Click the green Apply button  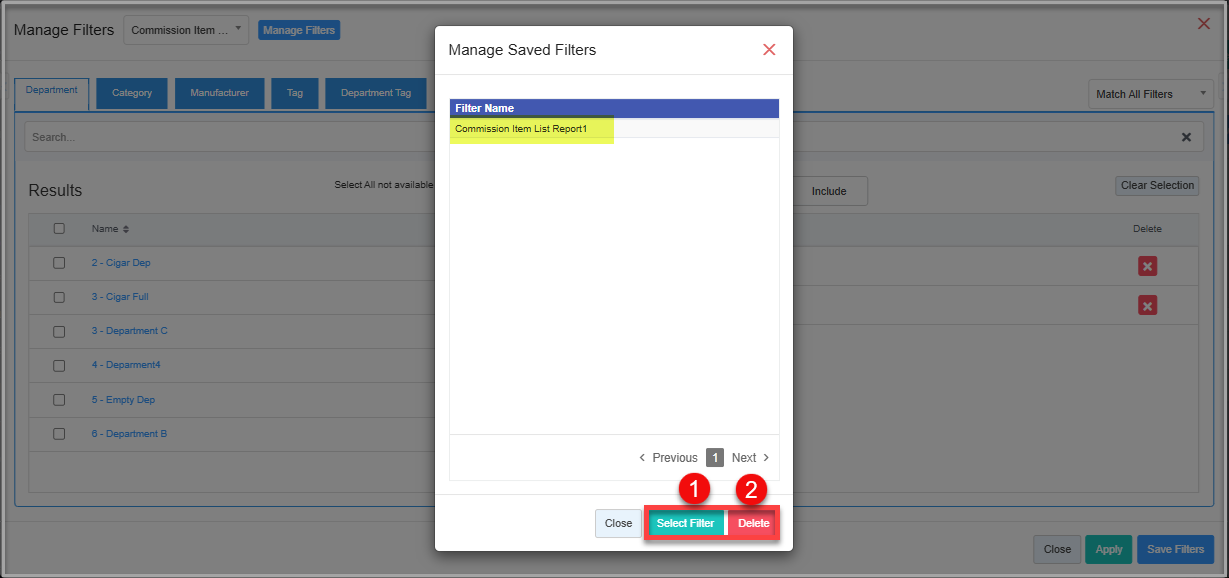point(1109,549)
